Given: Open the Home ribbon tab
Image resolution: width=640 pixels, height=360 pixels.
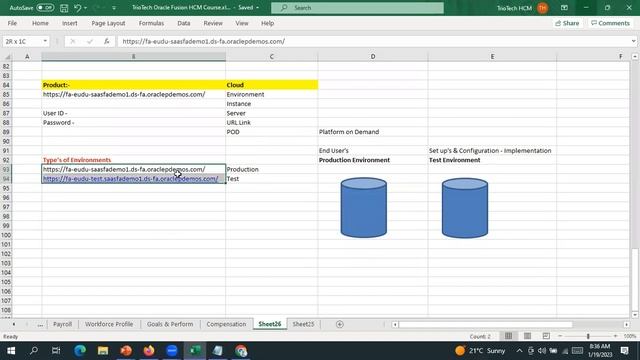Looking at the screenshot, I should tap(40, 23).
